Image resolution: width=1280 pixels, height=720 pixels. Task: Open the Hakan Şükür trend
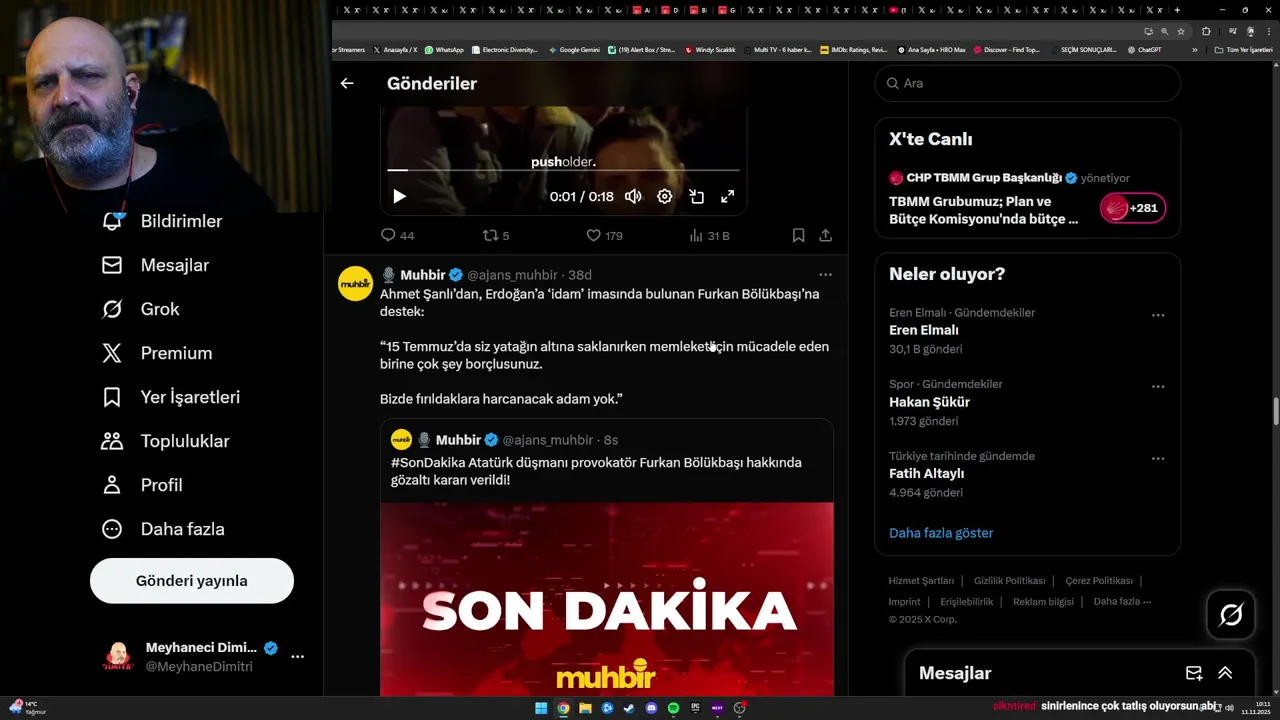tap(929, 402)
